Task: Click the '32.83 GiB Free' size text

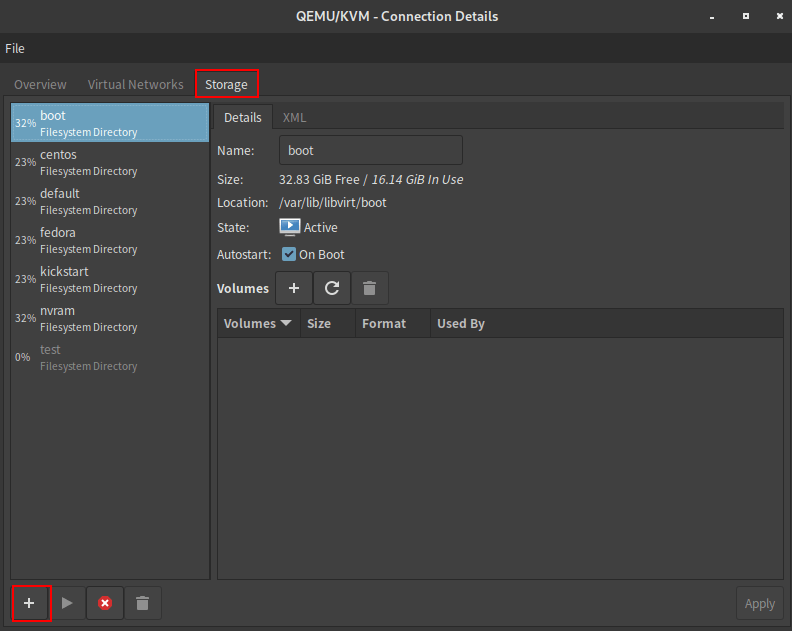Action: pos(319,179)
